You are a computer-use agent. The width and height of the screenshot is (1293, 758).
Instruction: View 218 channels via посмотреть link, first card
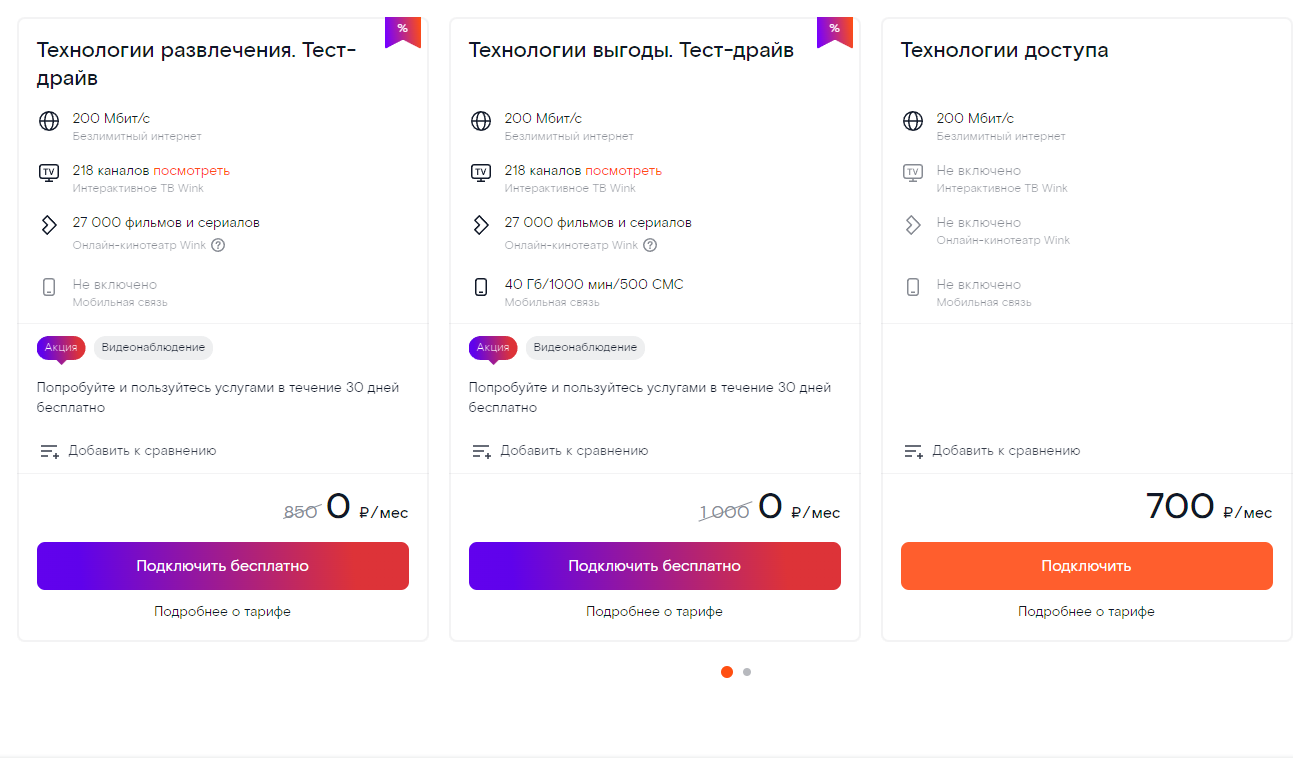pyautogui.click(x=191, y=170)
